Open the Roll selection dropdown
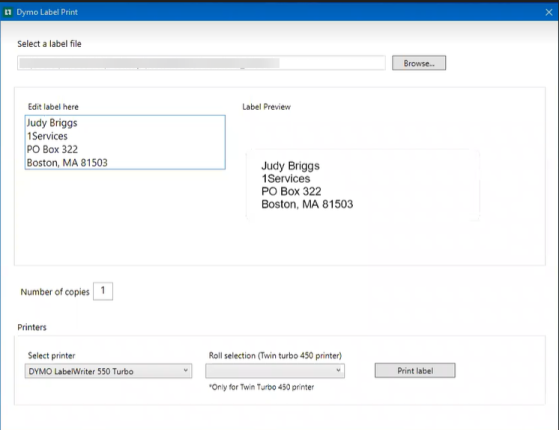 click(x=275, y=371)
